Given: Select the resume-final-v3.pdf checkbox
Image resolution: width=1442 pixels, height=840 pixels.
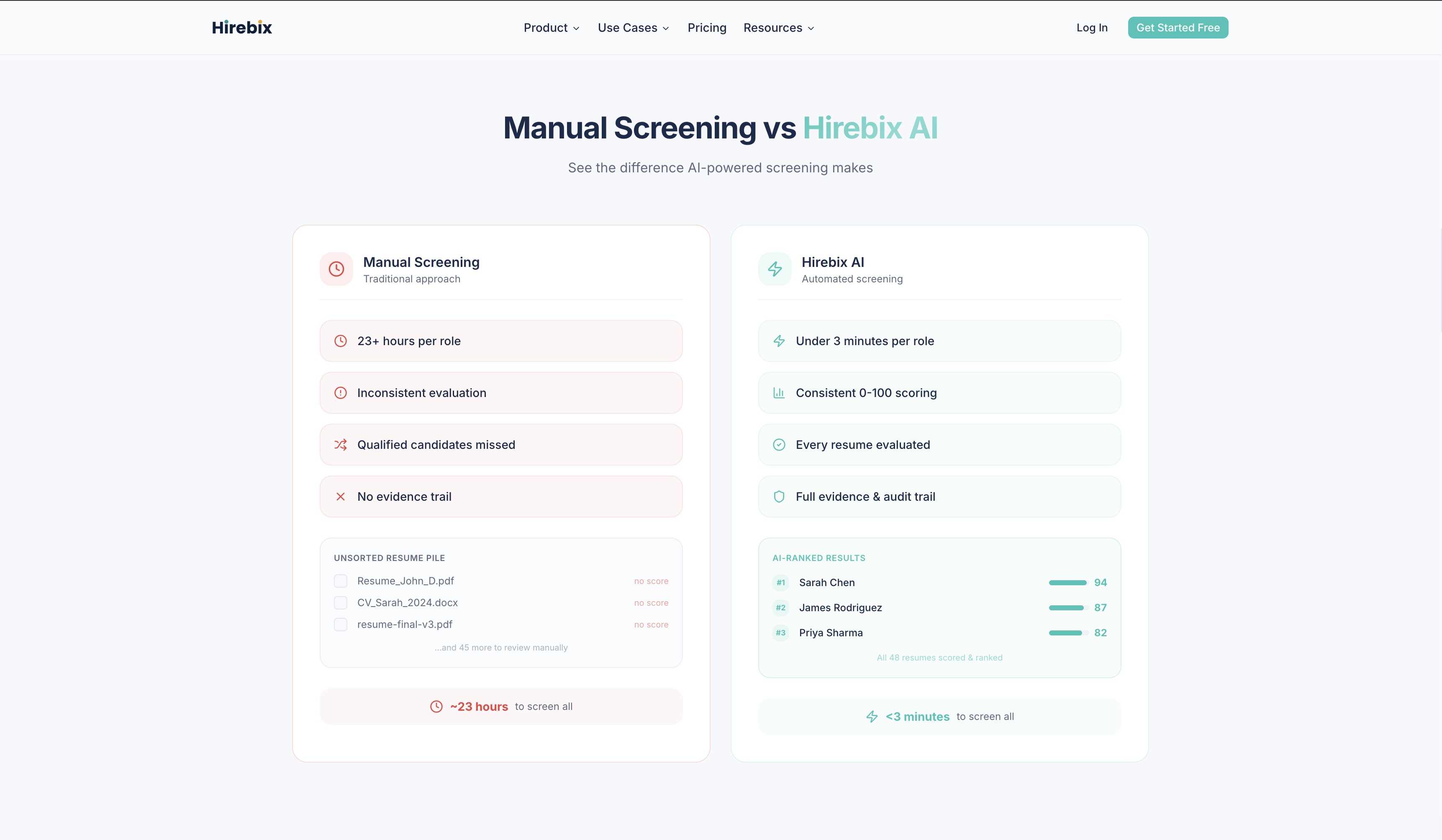Looking at the screenshot, I should [x=341, y=625].
